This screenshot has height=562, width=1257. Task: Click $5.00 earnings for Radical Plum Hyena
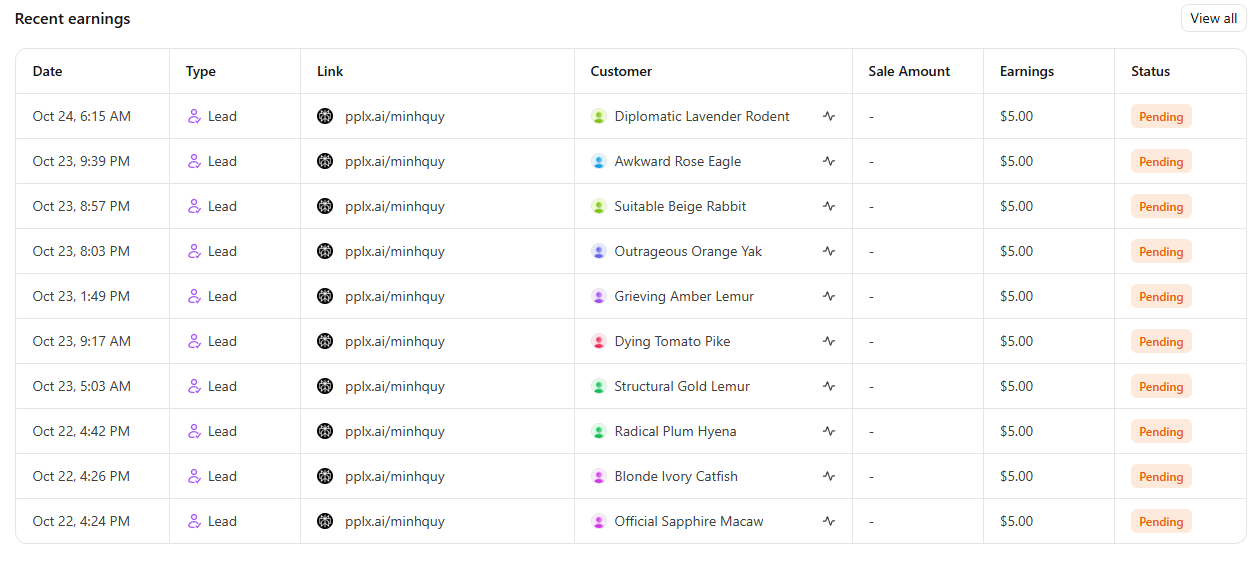tap(1017, 431)
